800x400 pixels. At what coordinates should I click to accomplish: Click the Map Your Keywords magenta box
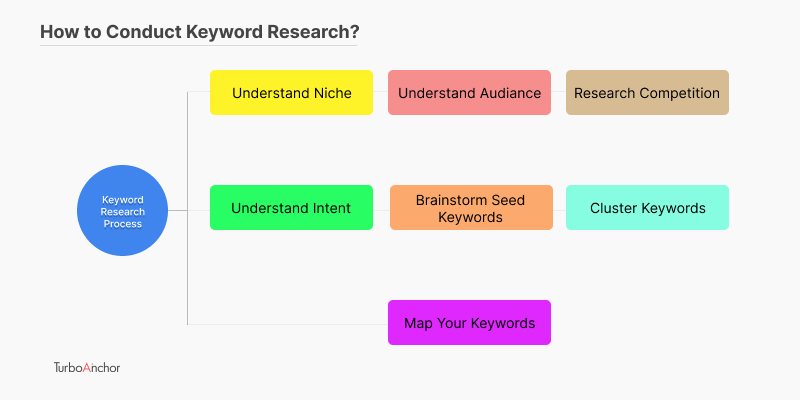tap(469, 322)
